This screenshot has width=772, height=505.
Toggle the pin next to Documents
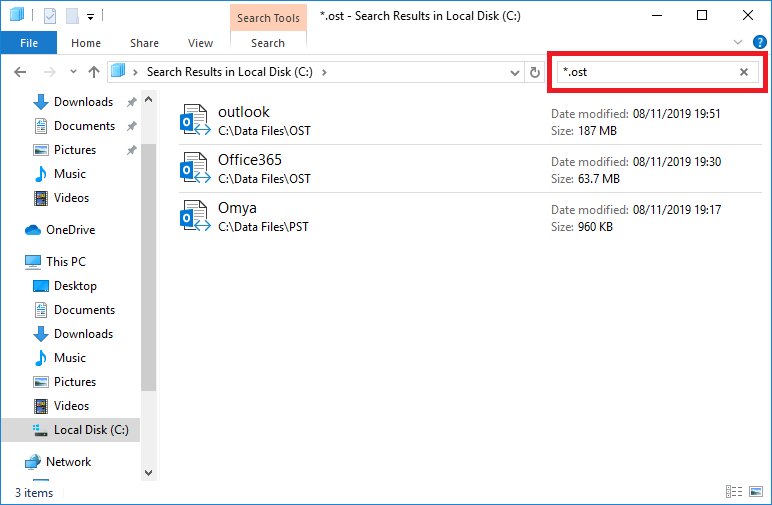131,126
